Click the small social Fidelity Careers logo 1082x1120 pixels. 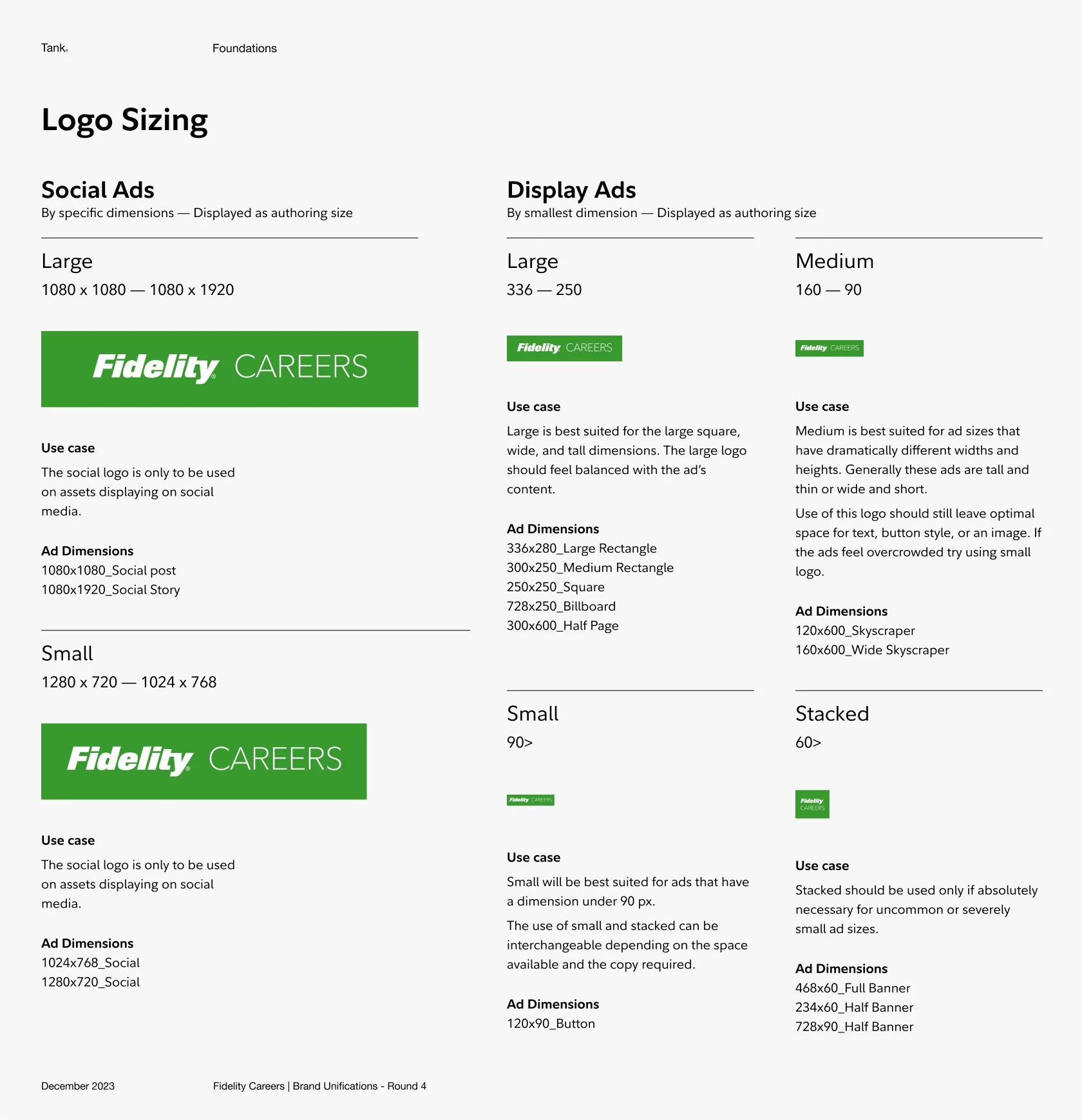tap(204, 761)
